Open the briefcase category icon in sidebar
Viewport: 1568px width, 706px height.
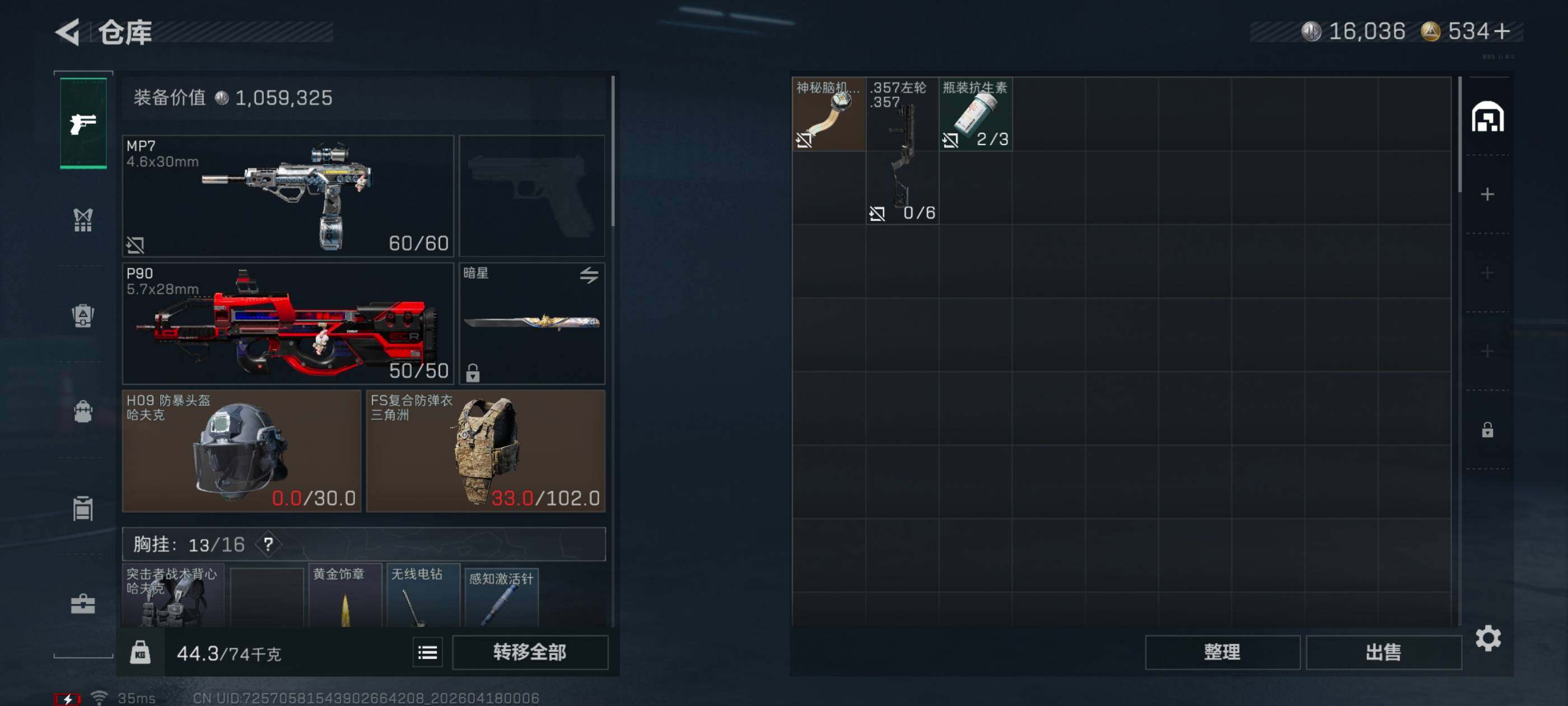[x=83, y=603]
